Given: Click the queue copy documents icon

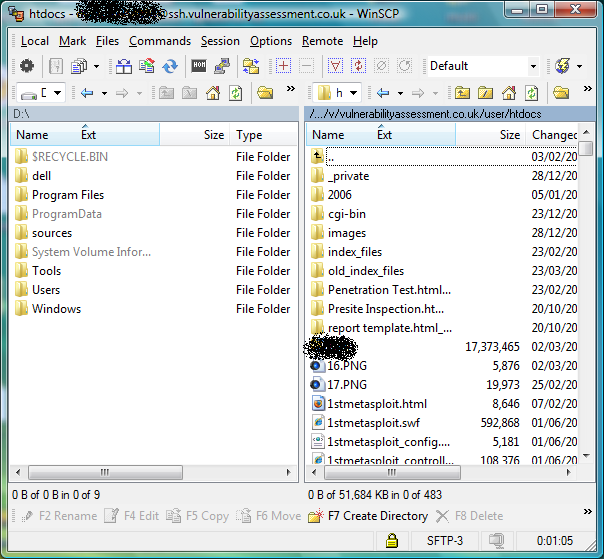Looking at the screenshot, I should click(x=79, y=66).
